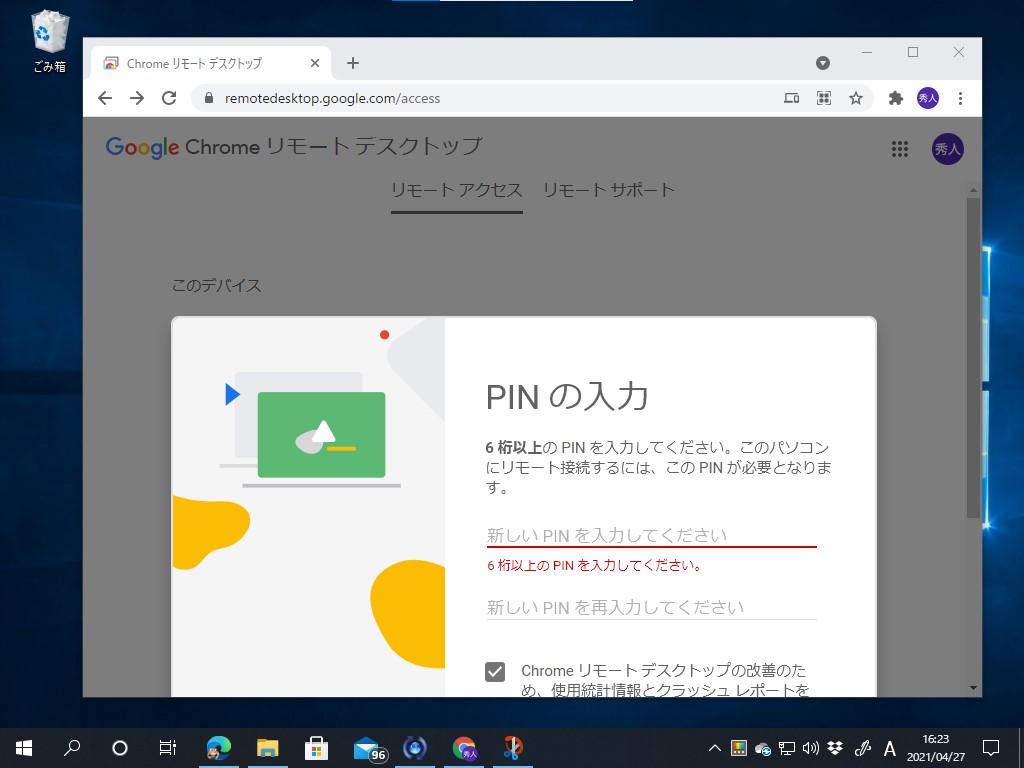This screenshot has width=1024, height=768.
Task: Reload the Chrome Remote Desktop page
Action: click(x=169, y=98)
